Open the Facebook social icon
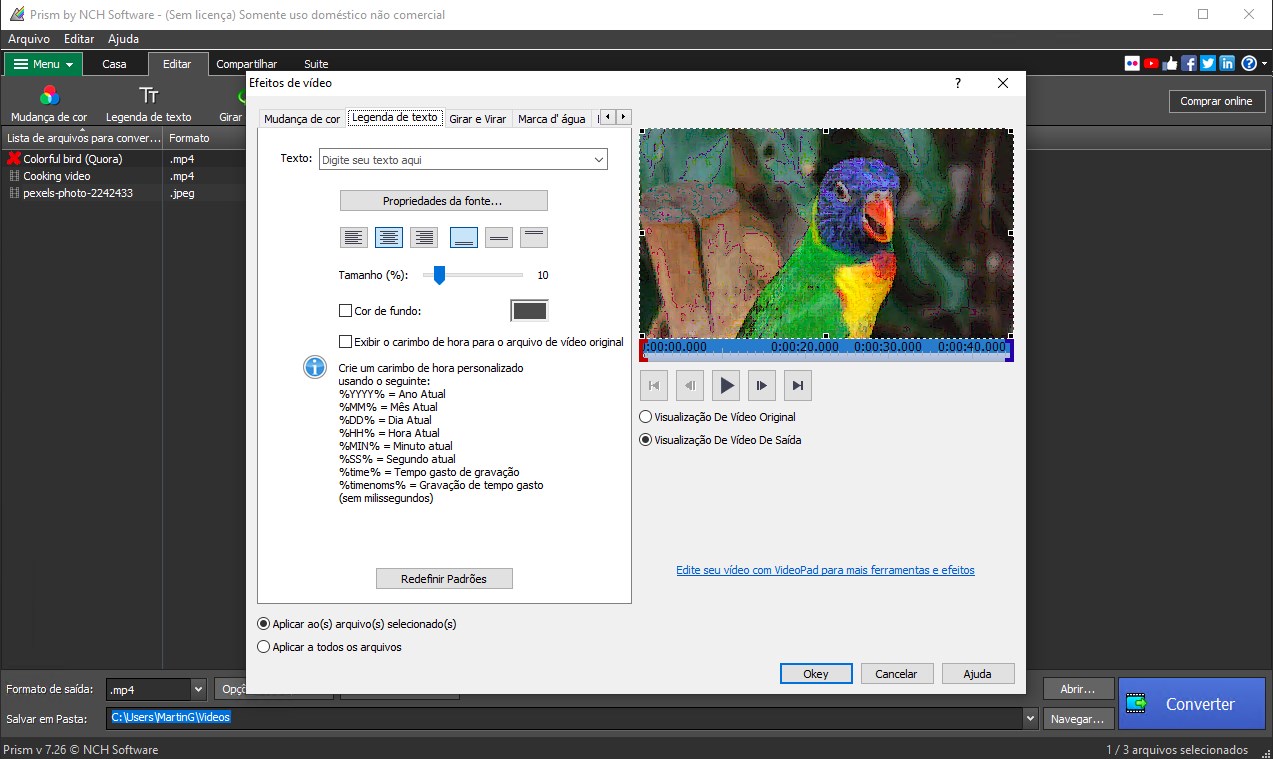Screen dimensions: 1273x759 tap(1189, 63)
